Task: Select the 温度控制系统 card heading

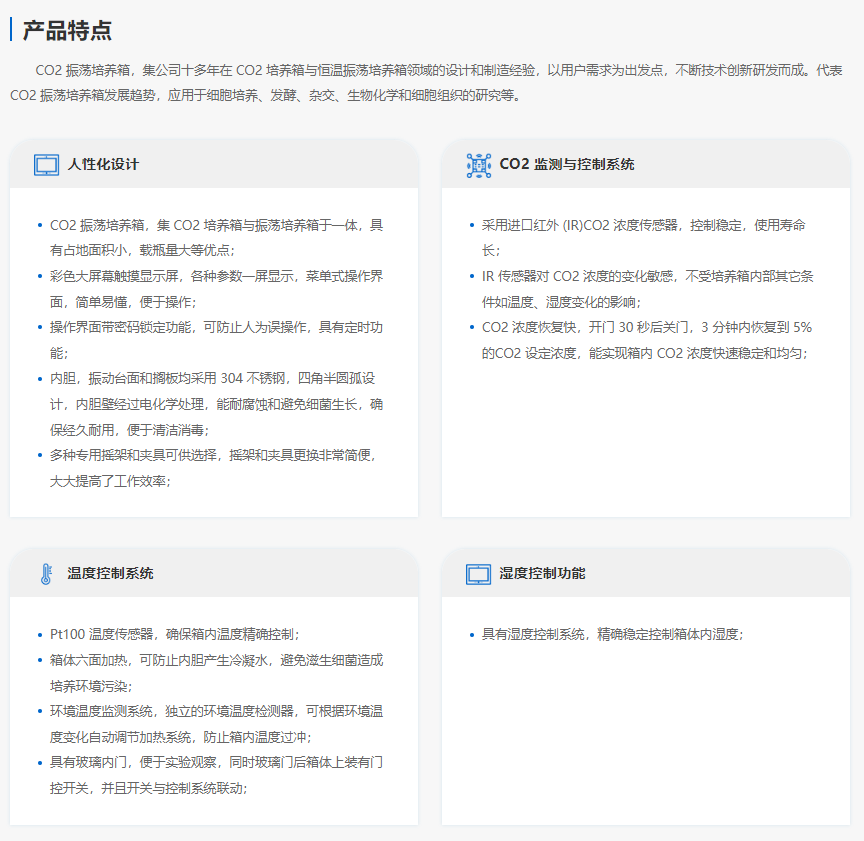Action: pyautogui.click(x=110, y=574)
